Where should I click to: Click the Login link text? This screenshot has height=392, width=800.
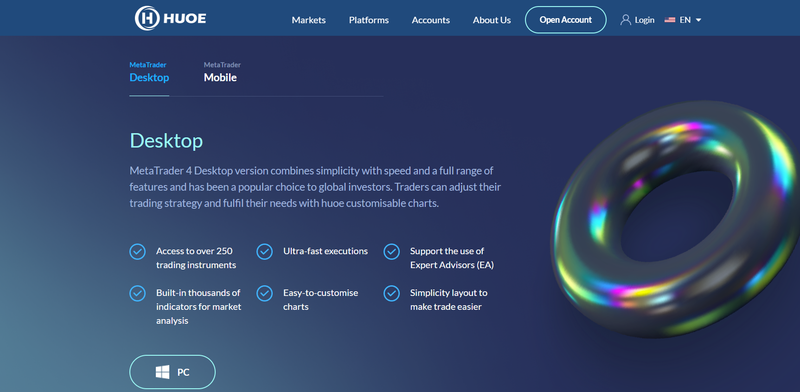point(644,20)
